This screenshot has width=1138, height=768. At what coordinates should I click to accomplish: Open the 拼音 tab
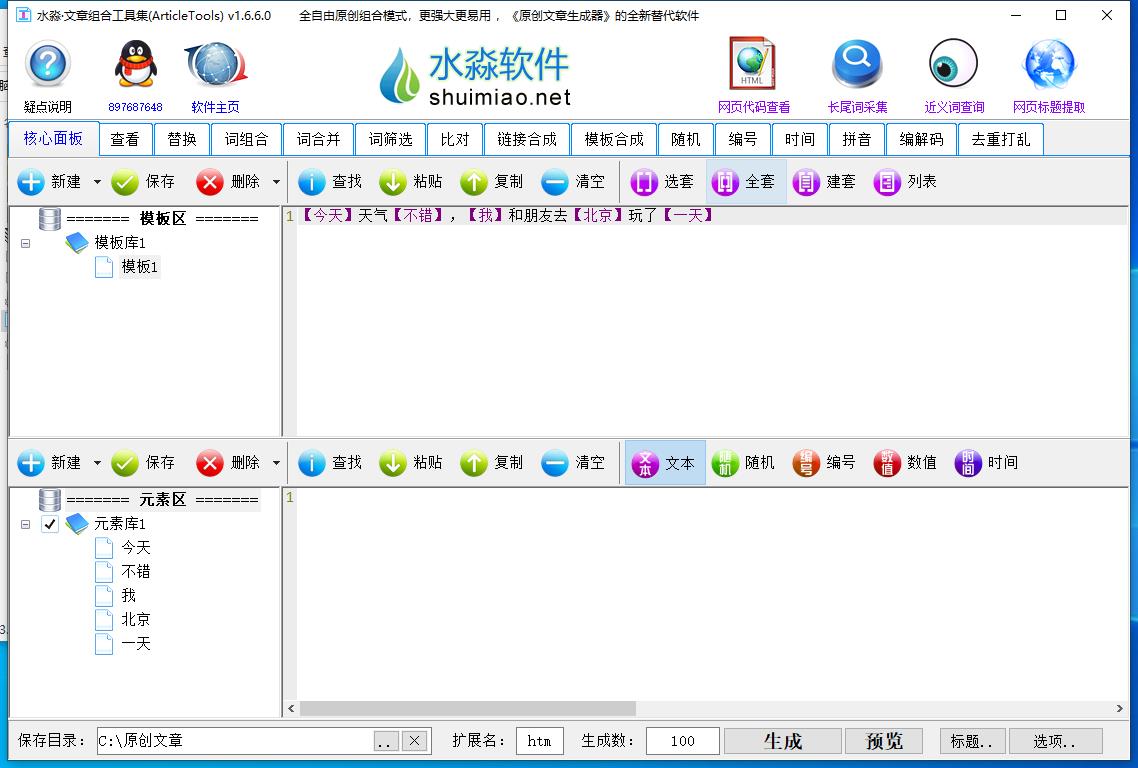pos(857,139)
